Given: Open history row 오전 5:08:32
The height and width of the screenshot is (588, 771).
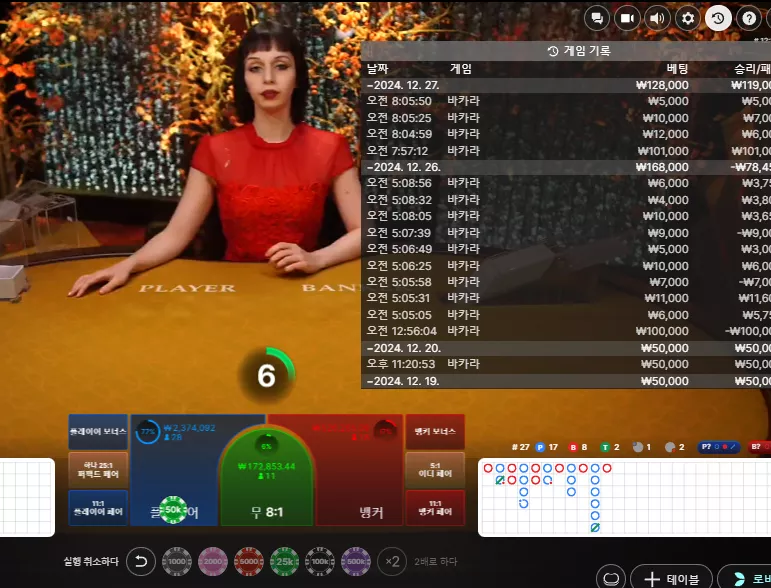Looking at the screenshot, I should click(566, 200).
